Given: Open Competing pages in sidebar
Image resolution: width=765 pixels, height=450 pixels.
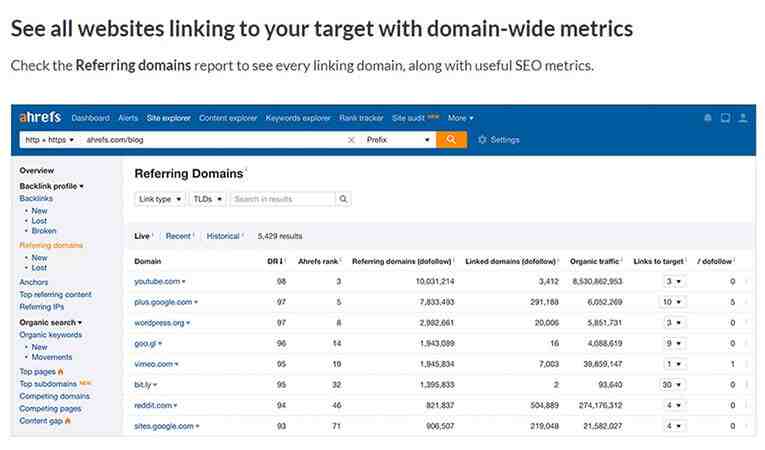Looking at the screenshot, I should tap(50, 409).
